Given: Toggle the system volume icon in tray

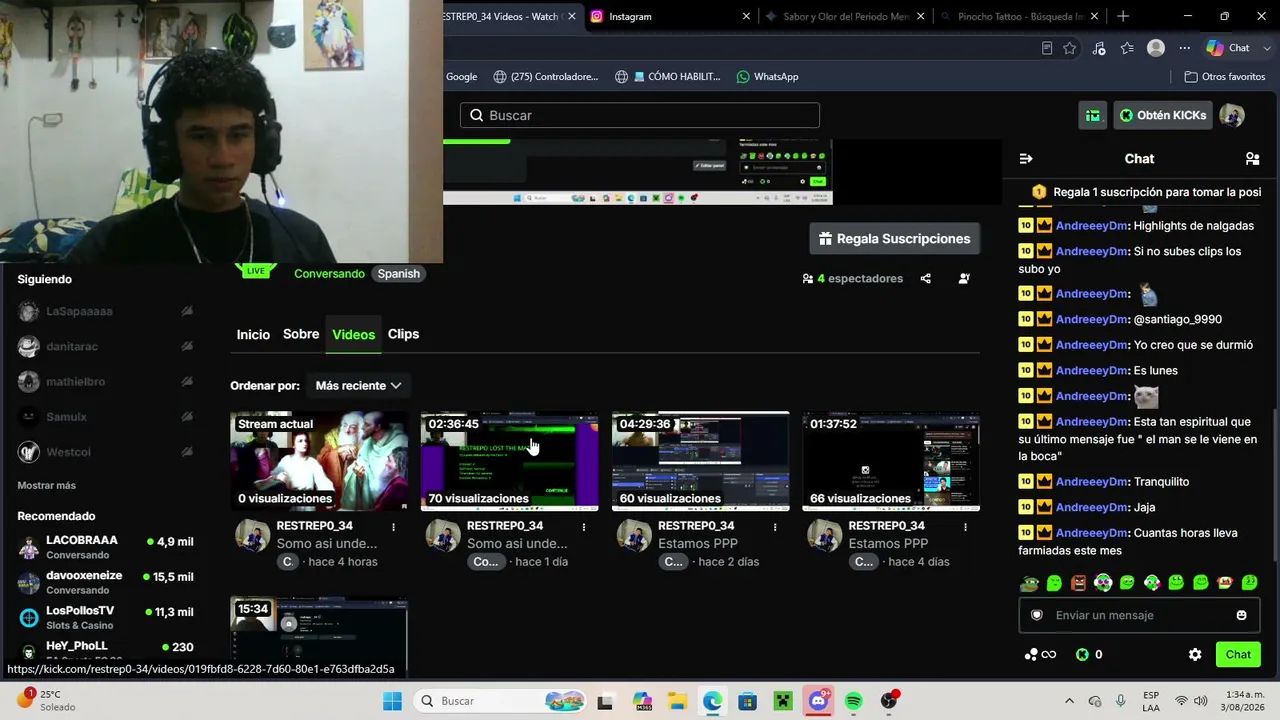Looking at the screenshot, I should pyautogui.click(x=1201, y=701).
